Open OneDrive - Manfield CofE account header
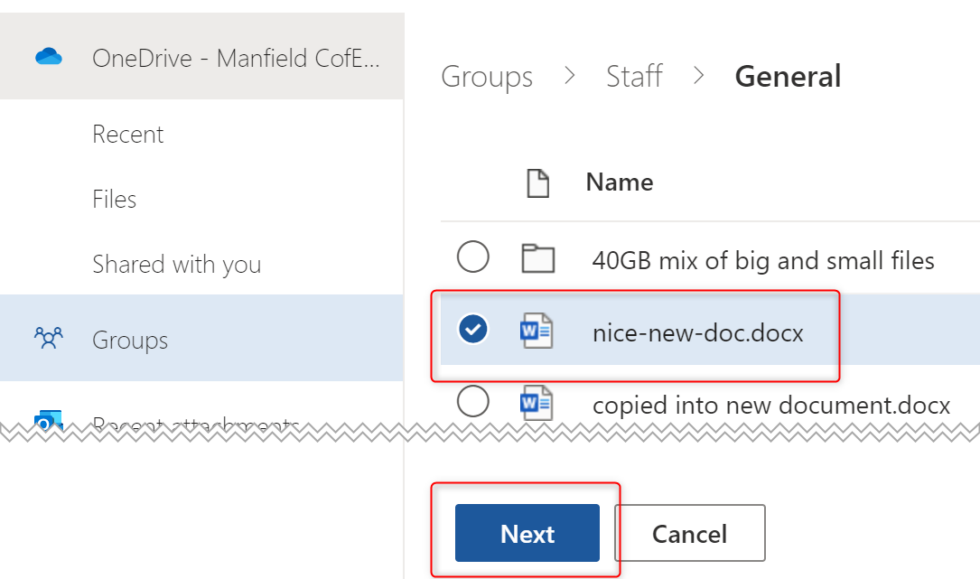 [x=237, y=58]
